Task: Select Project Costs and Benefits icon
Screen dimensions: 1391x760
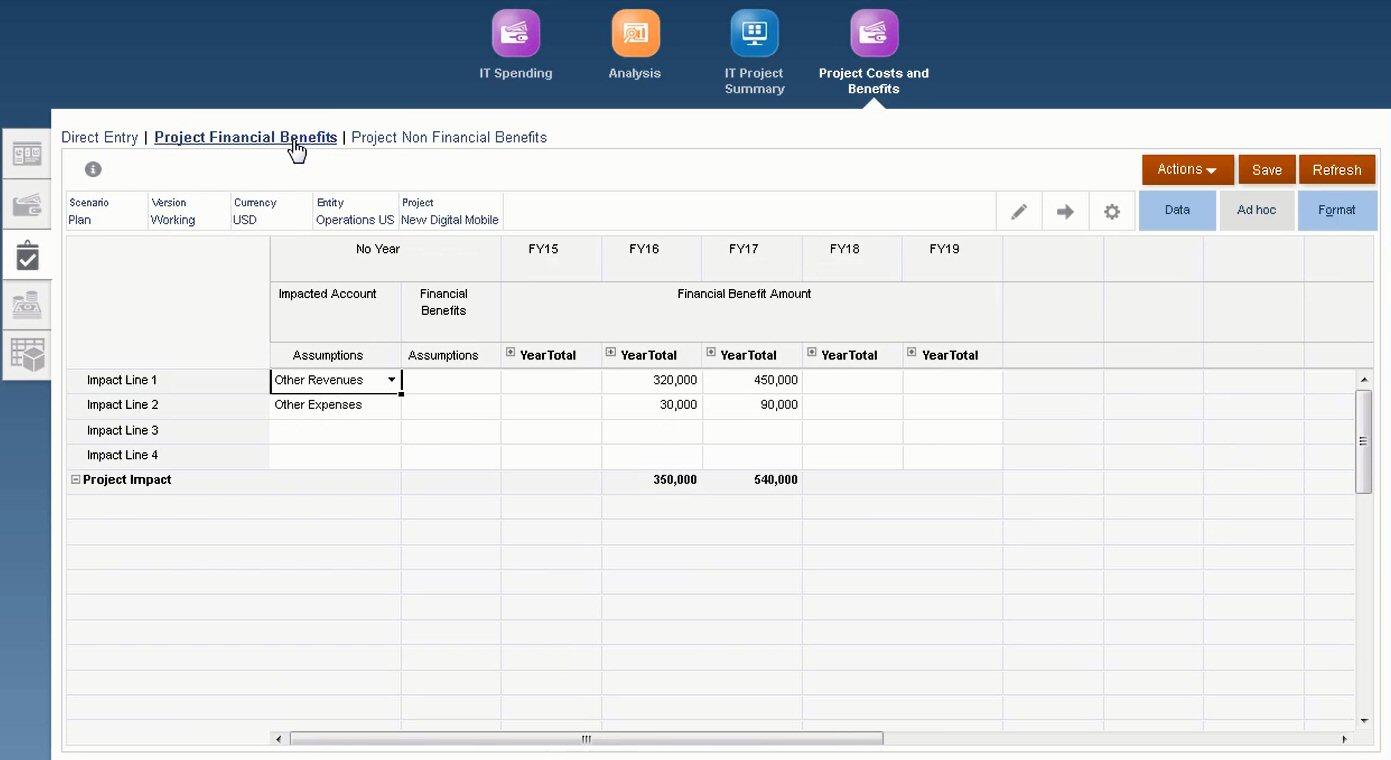Action: point(872,32)
